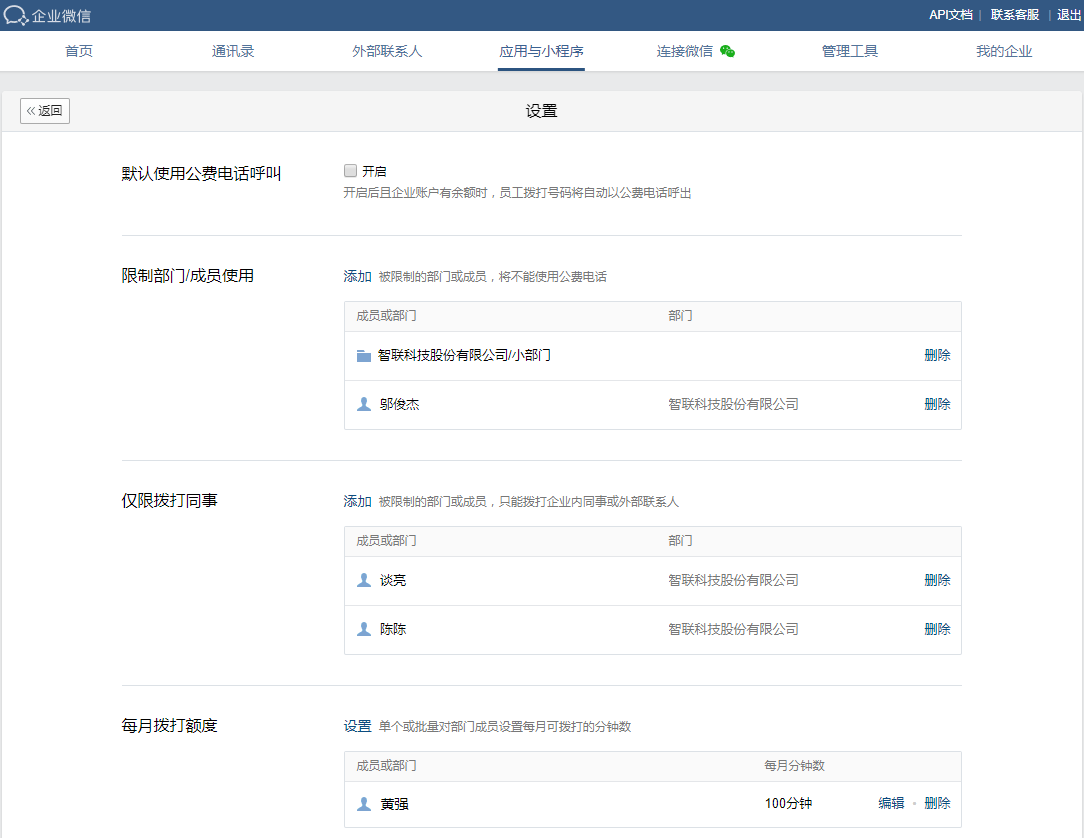1084x838 pixels.
Task: Click 退出 to log out
Action: point(1069,15)
